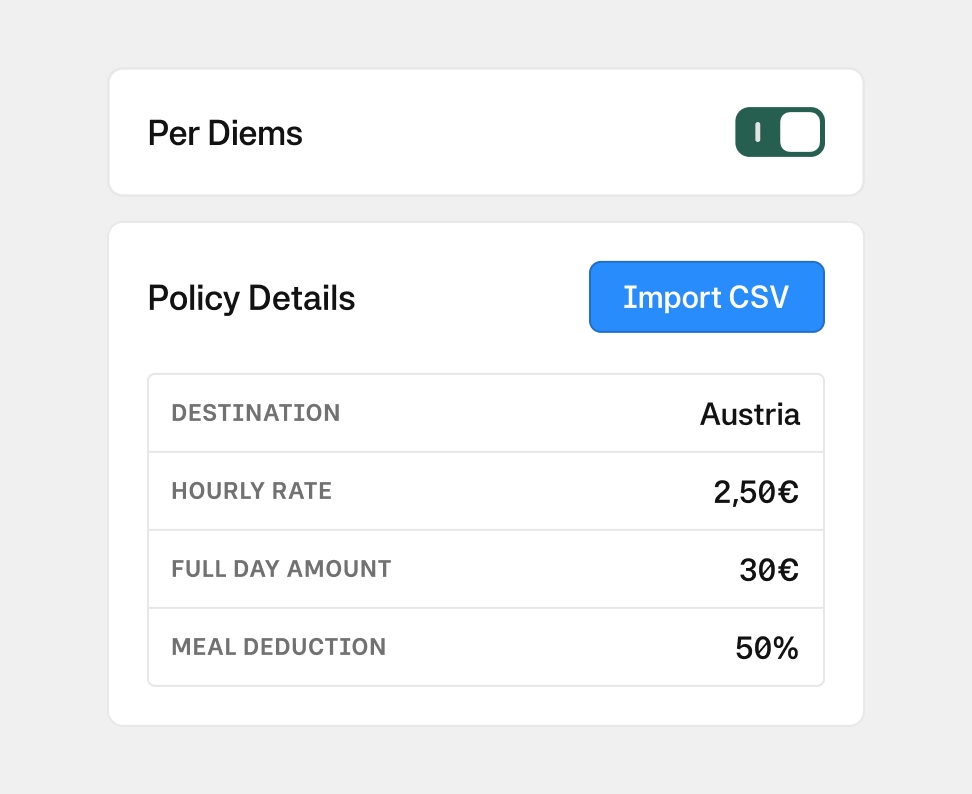Click the white knob of the Per Diems switch
Screen dimensions: 972x794
click(800, 132)
